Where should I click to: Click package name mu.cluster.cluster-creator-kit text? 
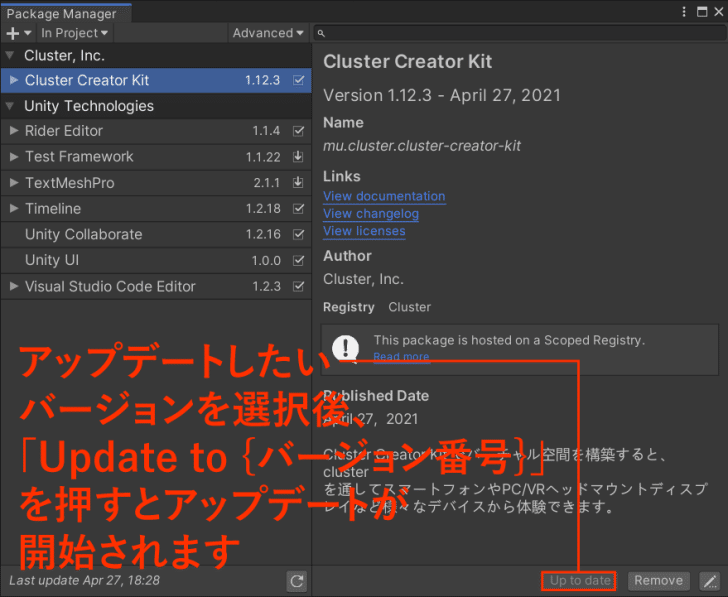pyautogui.click(x=422, y=146)
